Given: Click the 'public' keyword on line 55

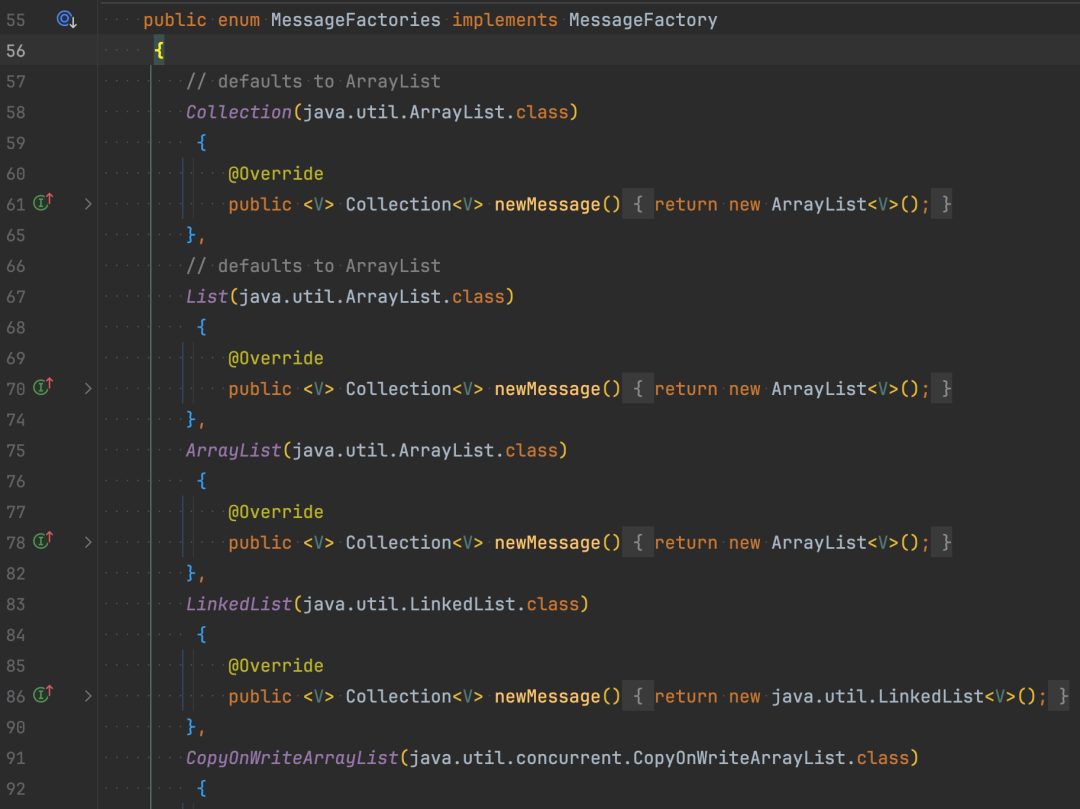Looking at the screenshot, I should point(175,20).
